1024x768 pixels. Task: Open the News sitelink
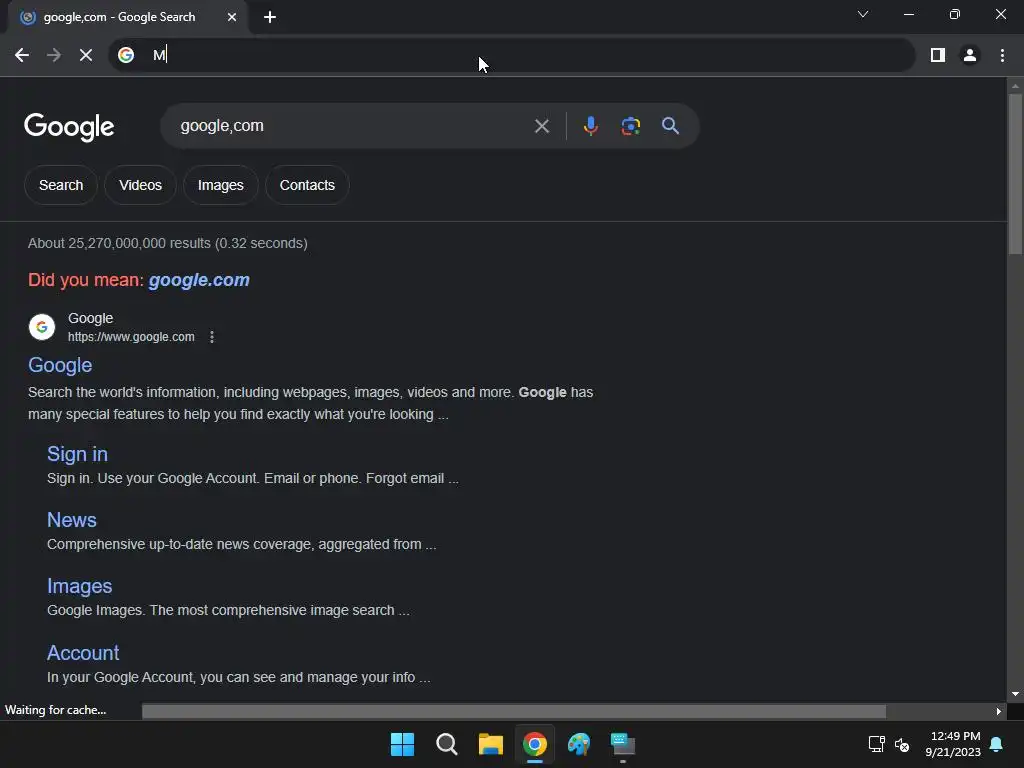pos(72,520)
